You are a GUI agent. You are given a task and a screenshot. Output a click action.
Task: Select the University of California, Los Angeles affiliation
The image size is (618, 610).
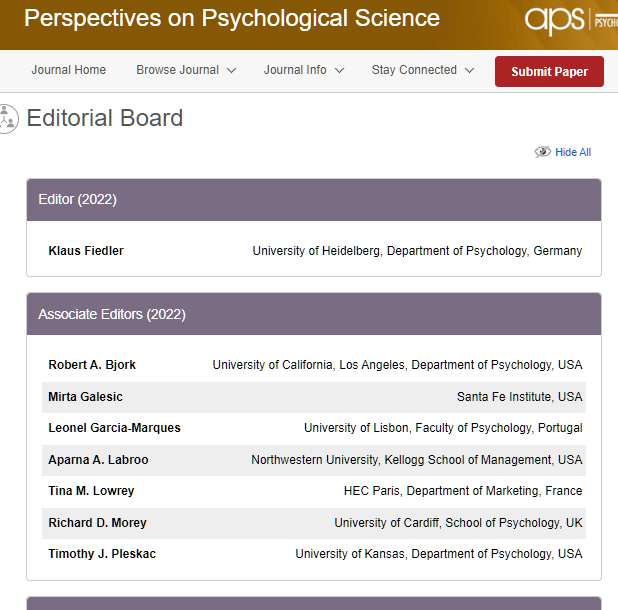click(x=397, y=365)
